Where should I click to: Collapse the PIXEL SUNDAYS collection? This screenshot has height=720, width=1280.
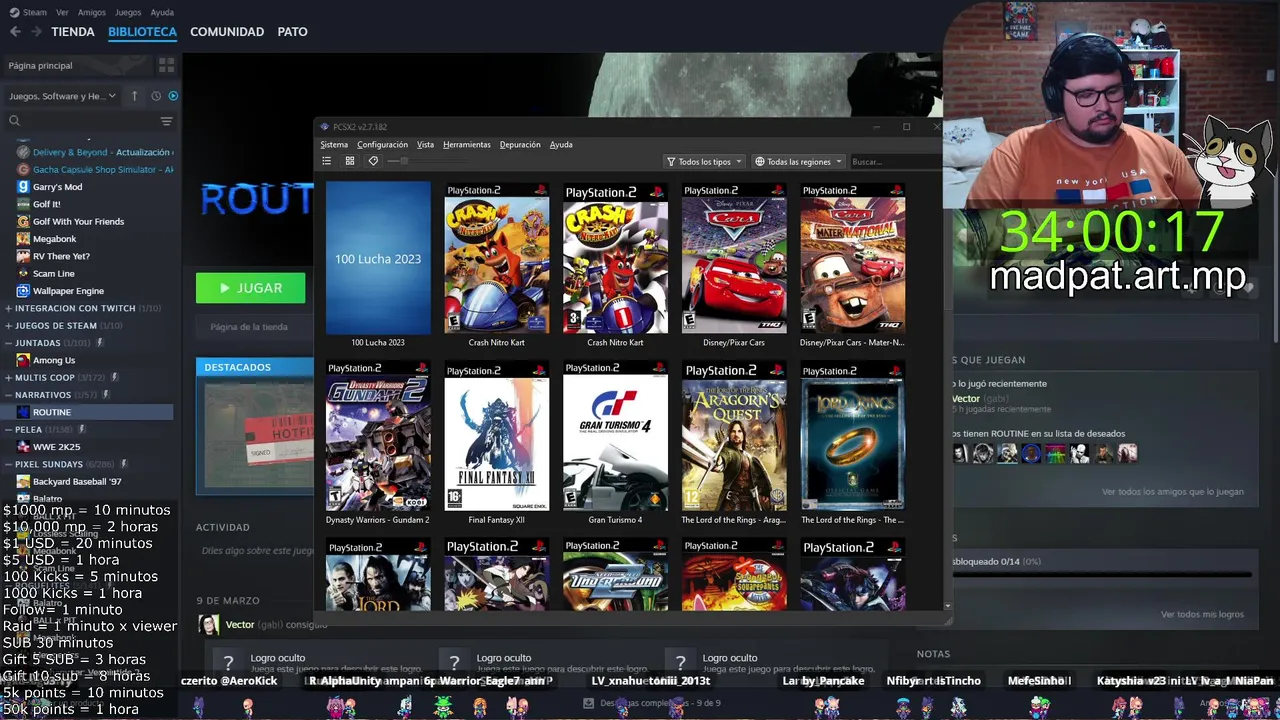(x=9, y=464)
